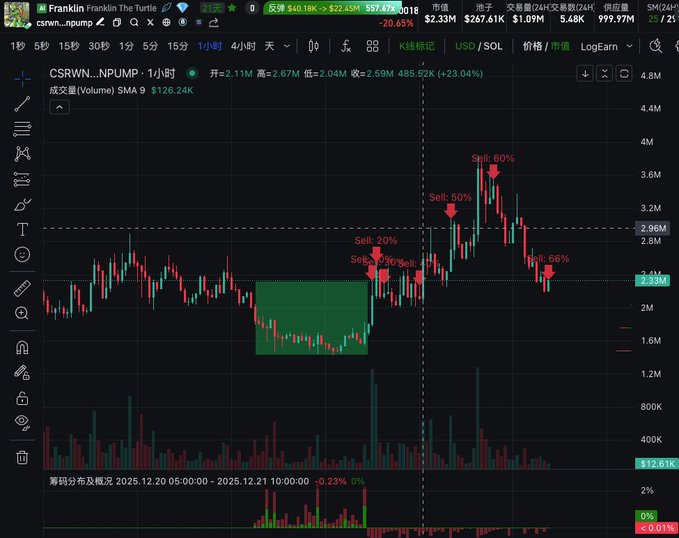Open the token's X profile
Image resolution: width=679 pixels, height=538 pixels.
150,23
